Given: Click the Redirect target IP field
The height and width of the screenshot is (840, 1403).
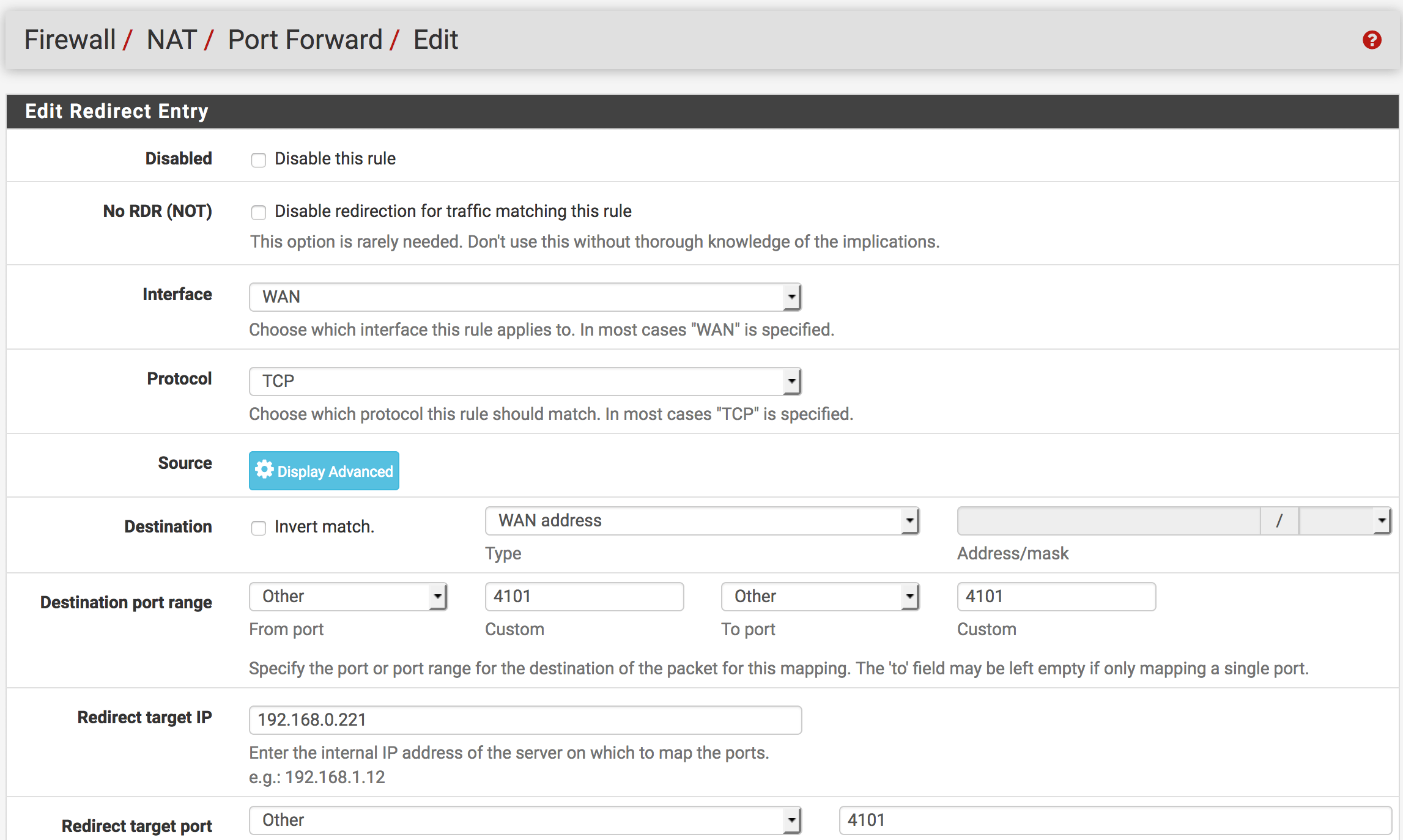Looking at the screenshot, I should (525, 720).
